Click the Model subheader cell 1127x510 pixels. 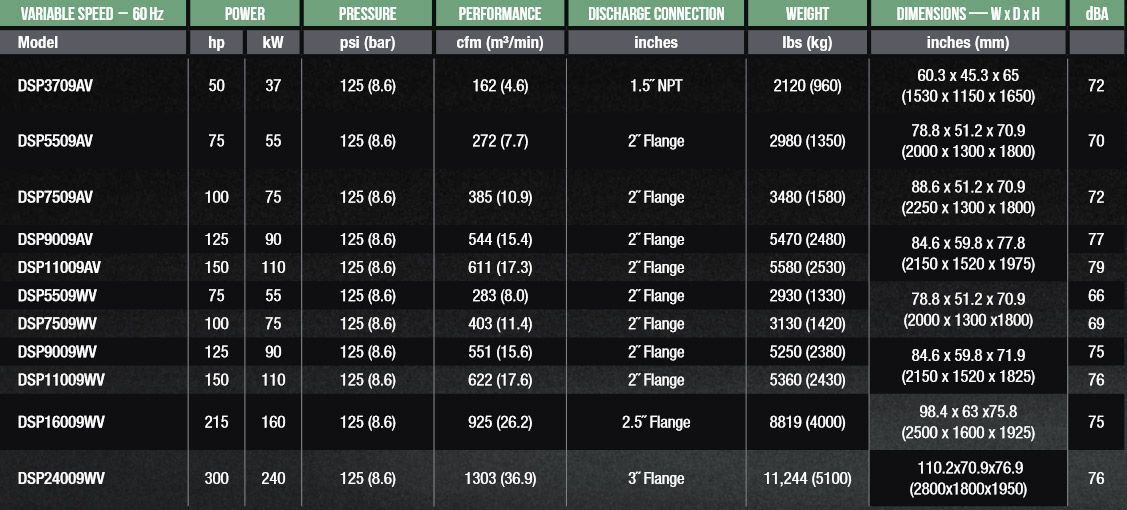(39, 43)
